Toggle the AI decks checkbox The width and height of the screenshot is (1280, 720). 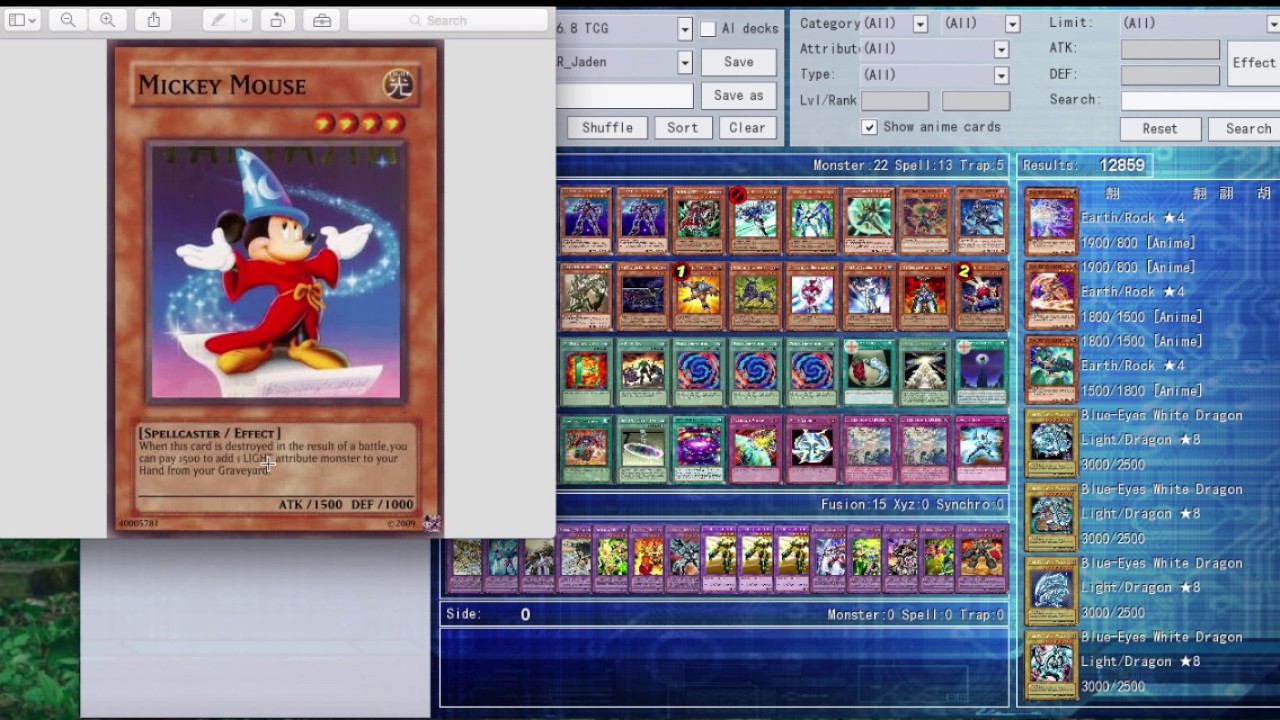pyautogui.click(x=708, y=29)
